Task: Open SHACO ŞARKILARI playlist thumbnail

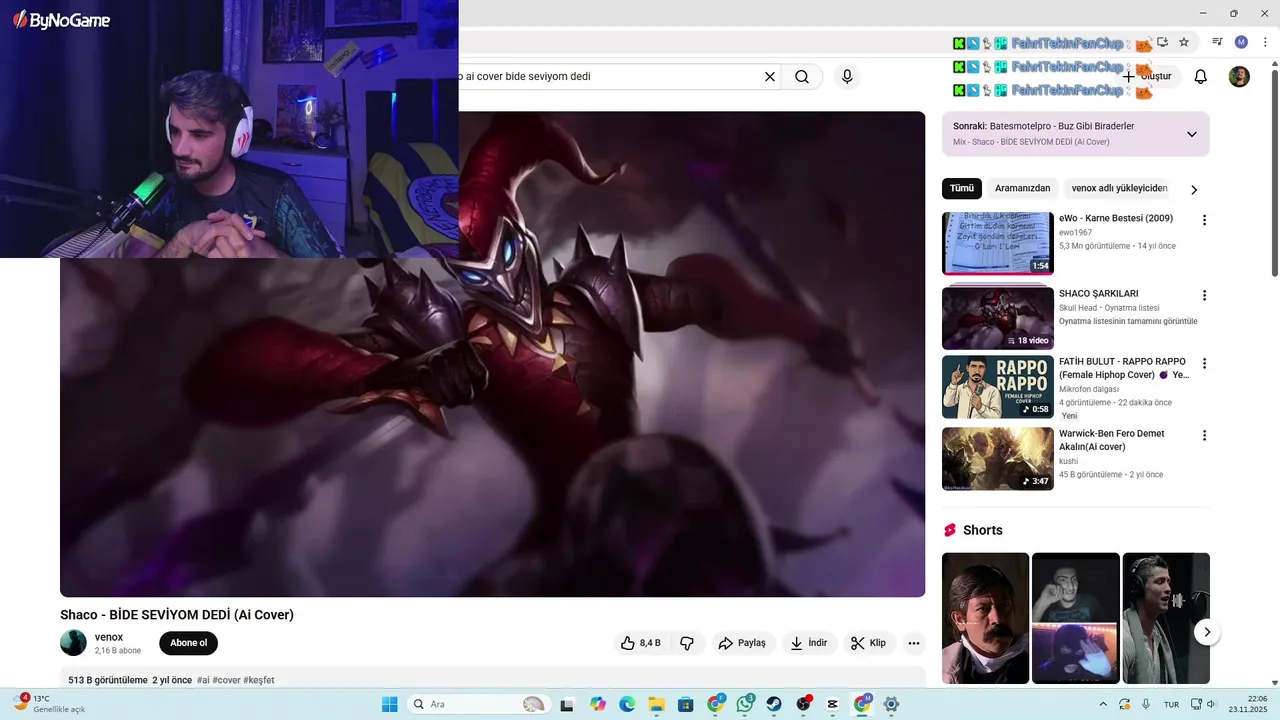Action: click(998, 317)
